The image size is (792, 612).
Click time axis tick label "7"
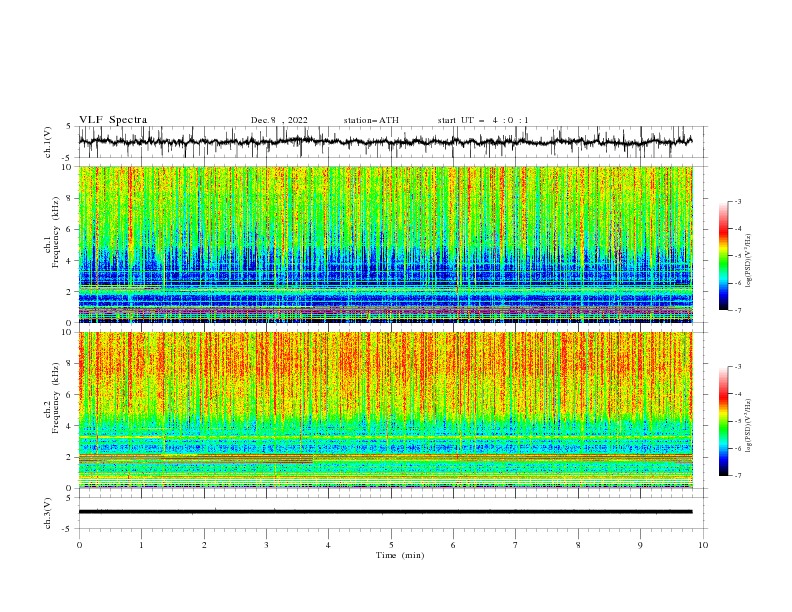[x=516, y=545]
